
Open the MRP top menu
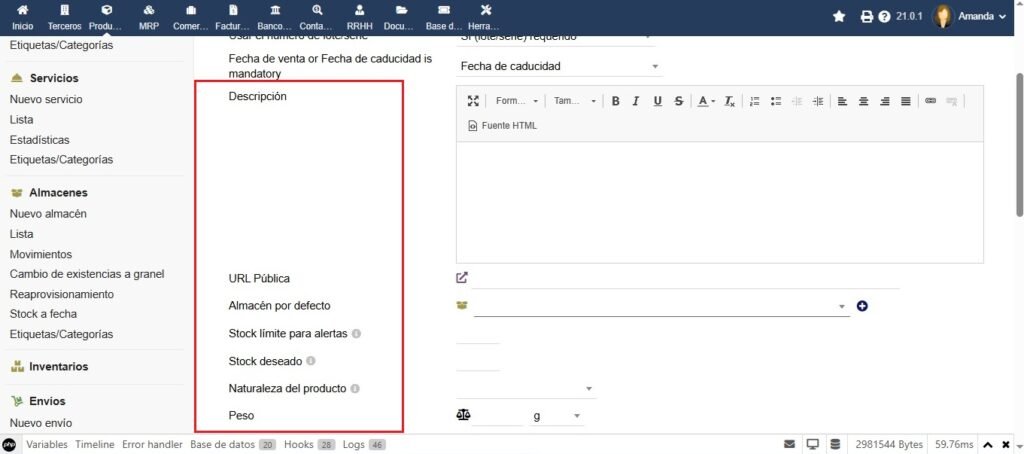point(148,18)
